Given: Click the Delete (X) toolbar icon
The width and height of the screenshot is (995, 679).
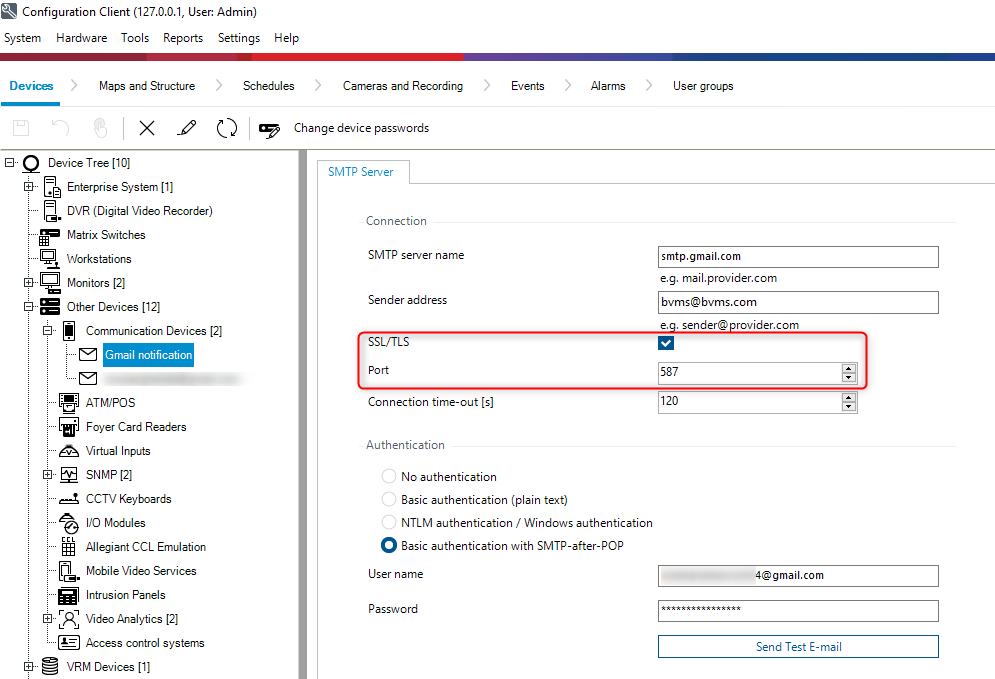Looking at the screenshot, I should 147,128.
